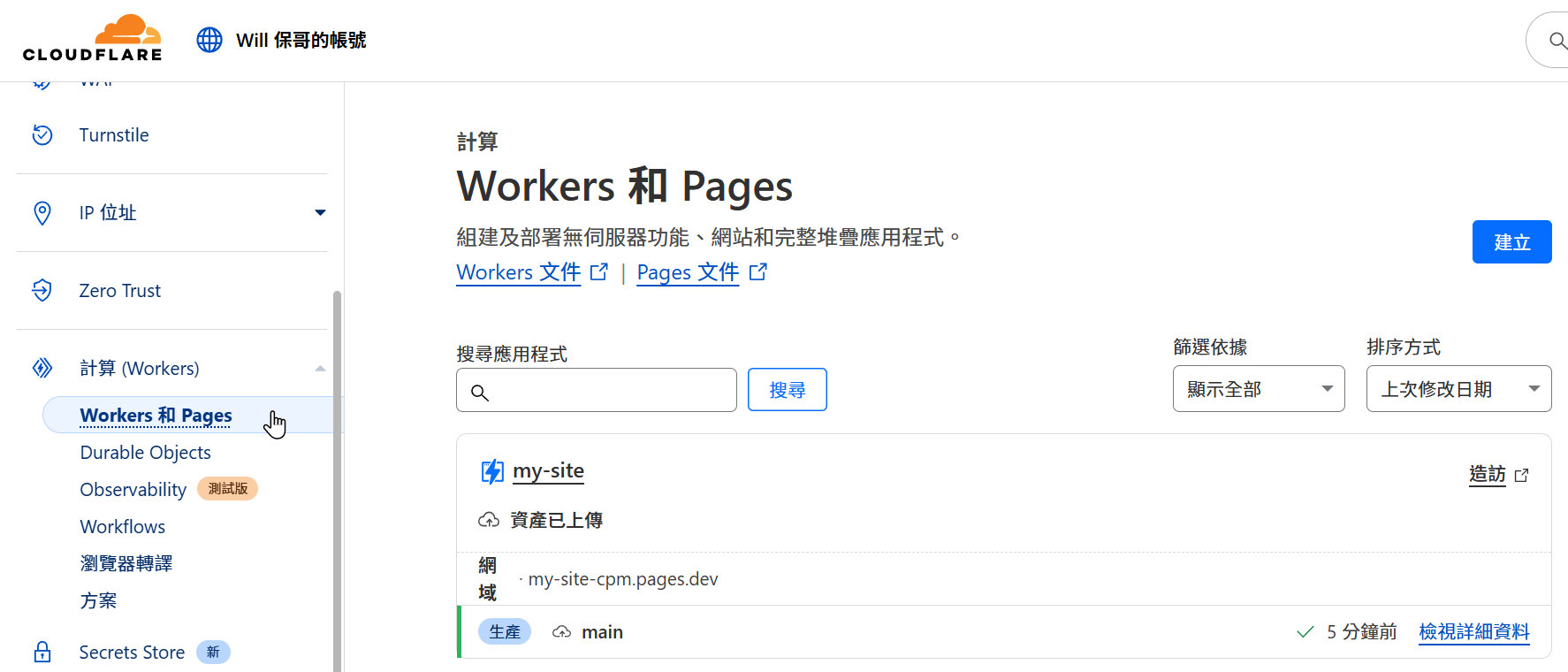Click the external link icon after Pages 文件
The height and width of the screenshot is (672, 1568).
pos(758,272)
